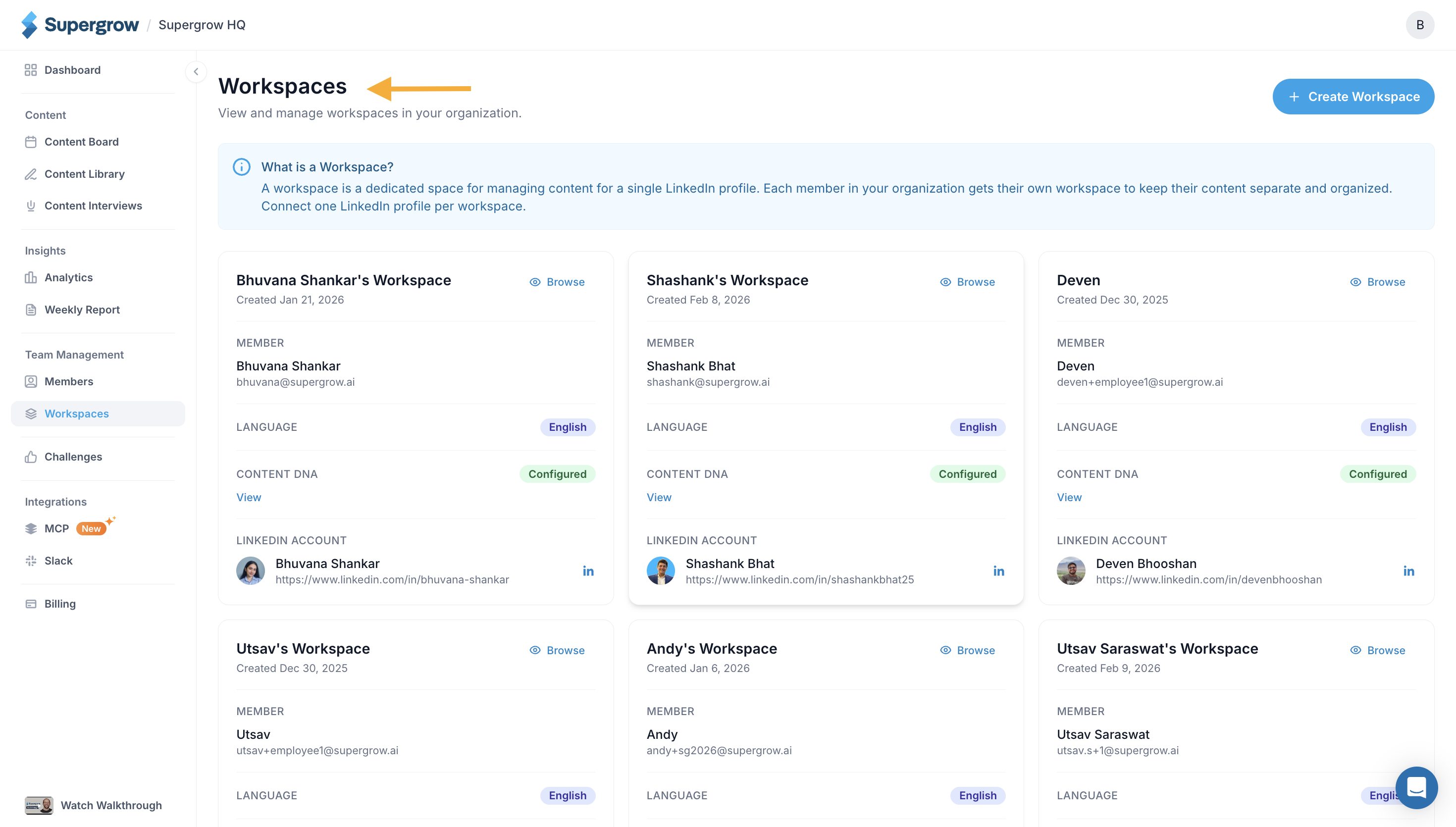Browse Utsav's Workspace

(557, 650)
